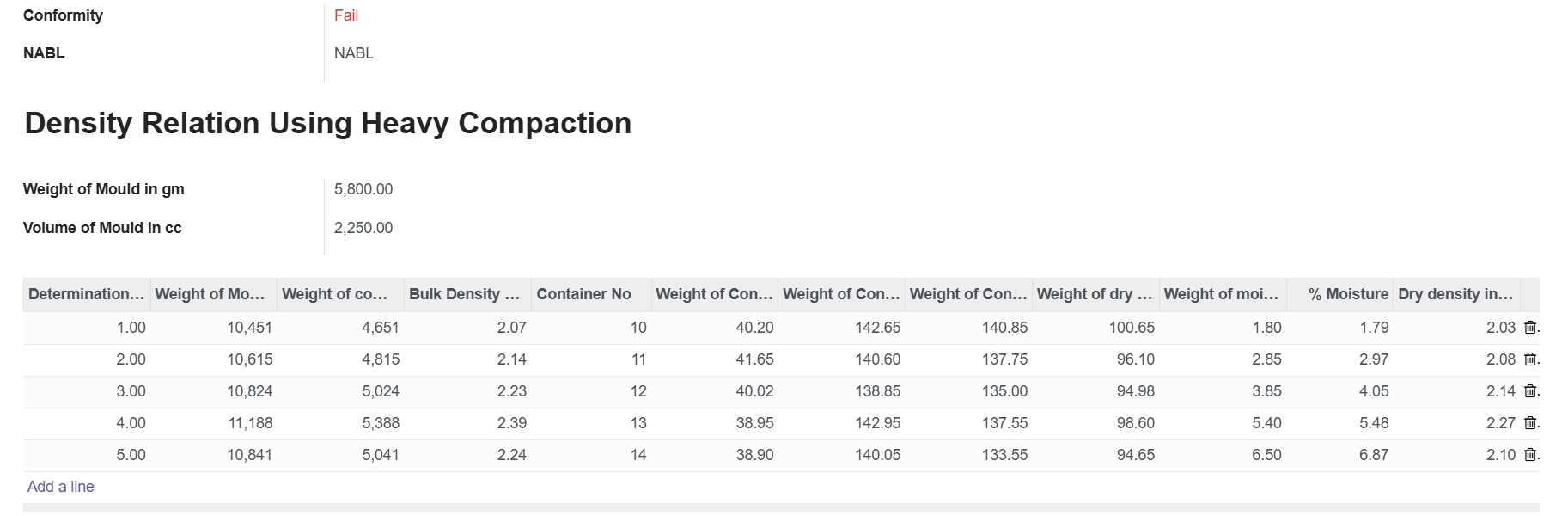This screenshot has height=516, width=1568.
Task: Delete row with determination 4.00
Action: (x=1530, y=423)
